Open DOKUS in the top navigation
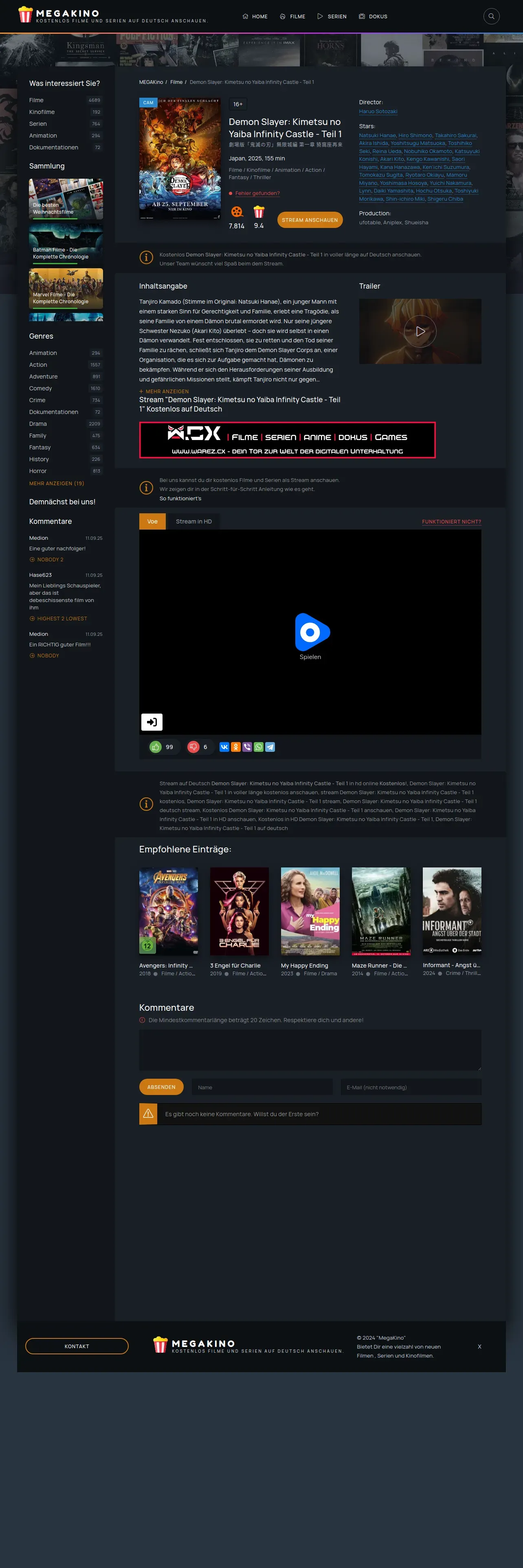The height and width of the screenshot is (1568, 523). tap(373, 16)
